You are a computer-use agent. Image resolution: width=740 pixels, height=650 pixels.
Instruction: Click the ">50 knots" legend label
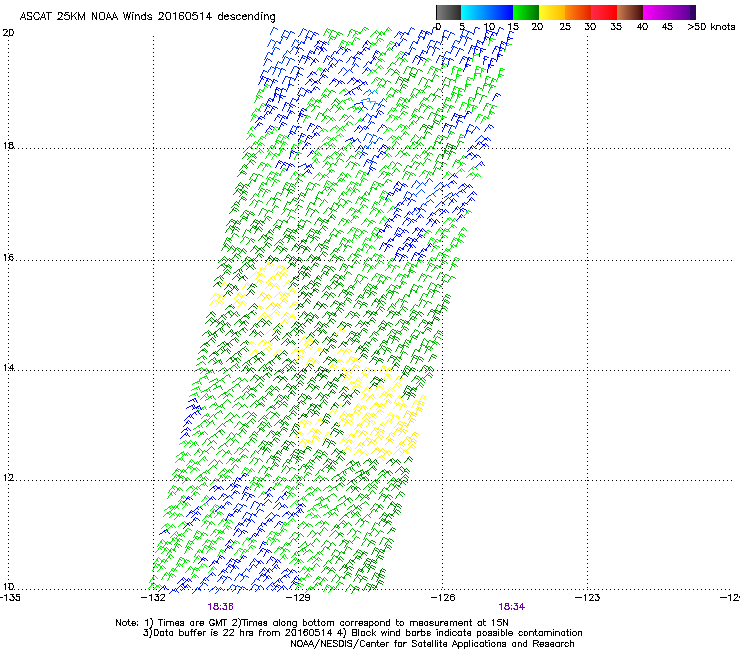pyautogui.click(x=711, y=27)
